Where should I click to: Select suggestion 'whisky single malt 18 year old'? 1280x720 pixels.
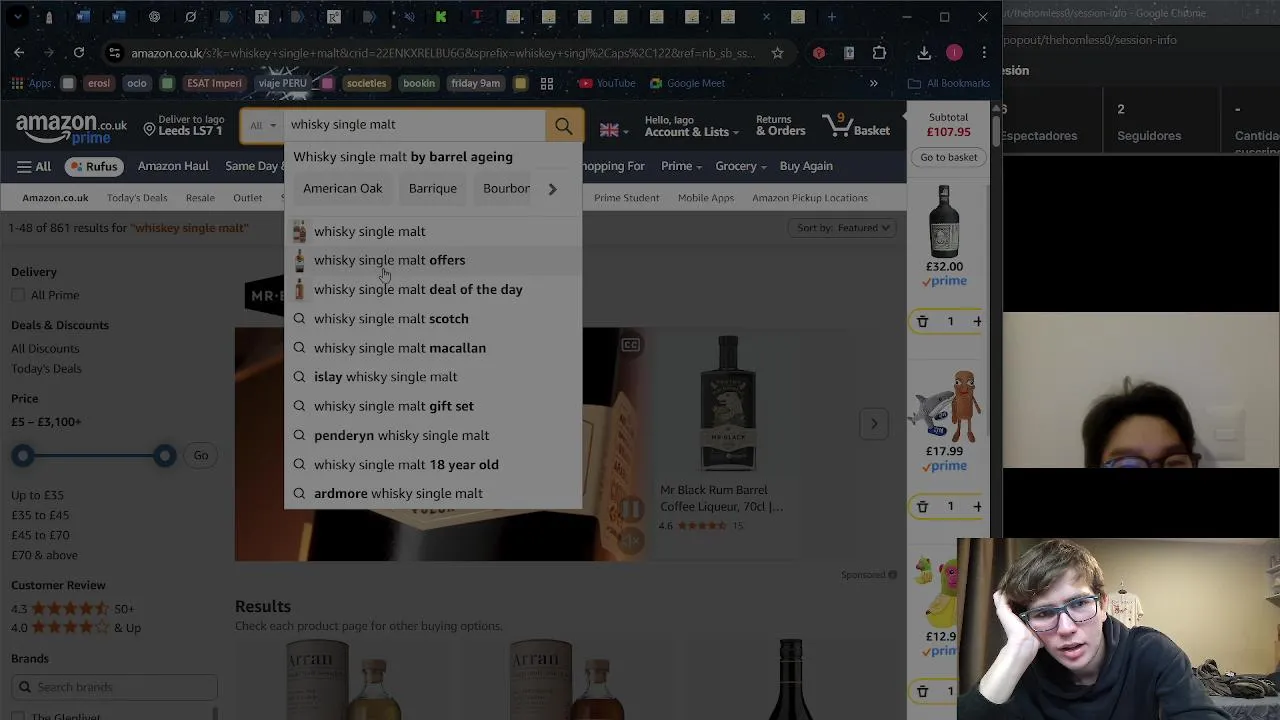coord(433,465)
